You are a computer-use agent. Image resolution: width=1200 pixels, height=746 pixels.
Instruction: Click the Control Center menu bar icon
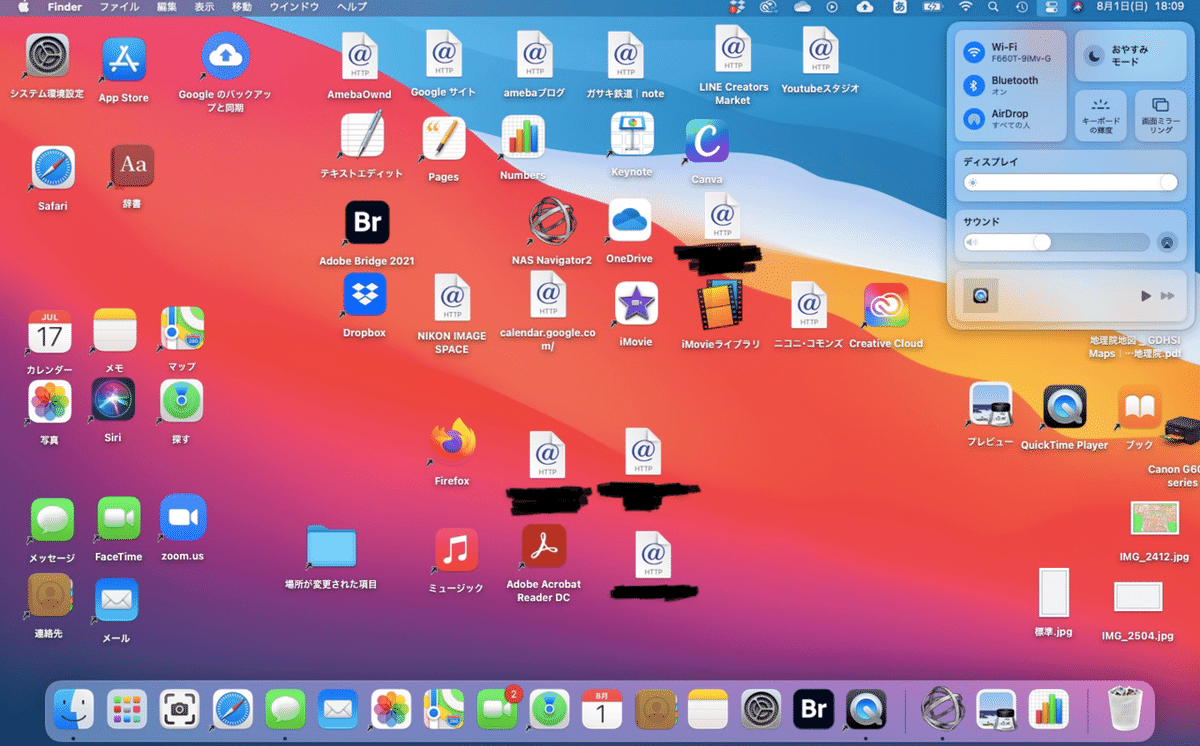pyautogui.click(x=1050, y=7)
